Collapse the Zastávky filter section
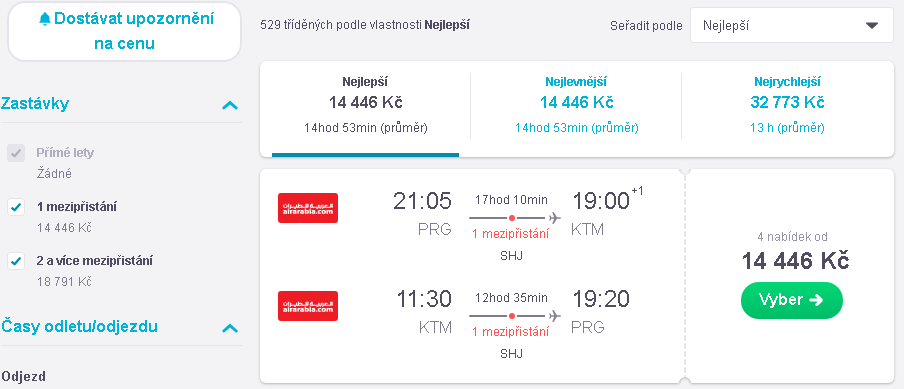This screenshot has height=389, width=904. point(230,105)
